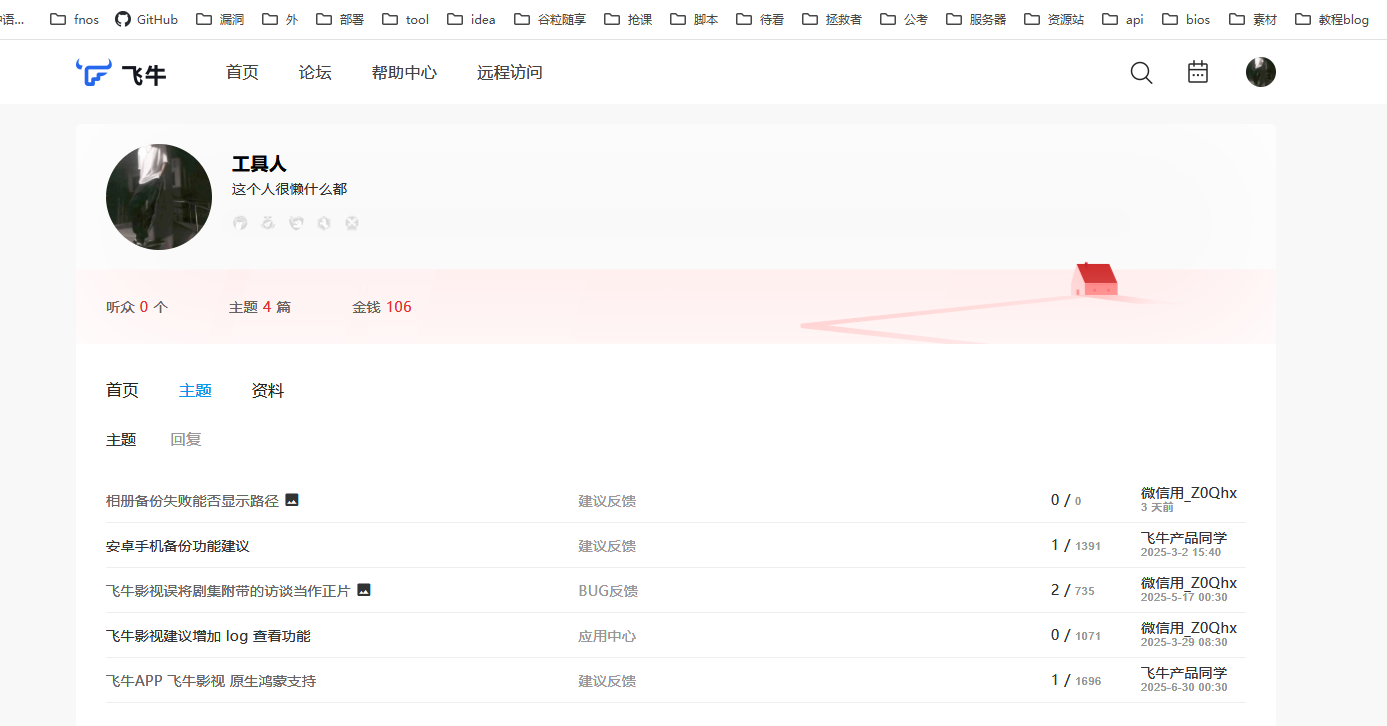The height and width of the screenshot is (726, 1387).
Task: Go to 首页 in the top navigation
Action: [x=242, y=73]
